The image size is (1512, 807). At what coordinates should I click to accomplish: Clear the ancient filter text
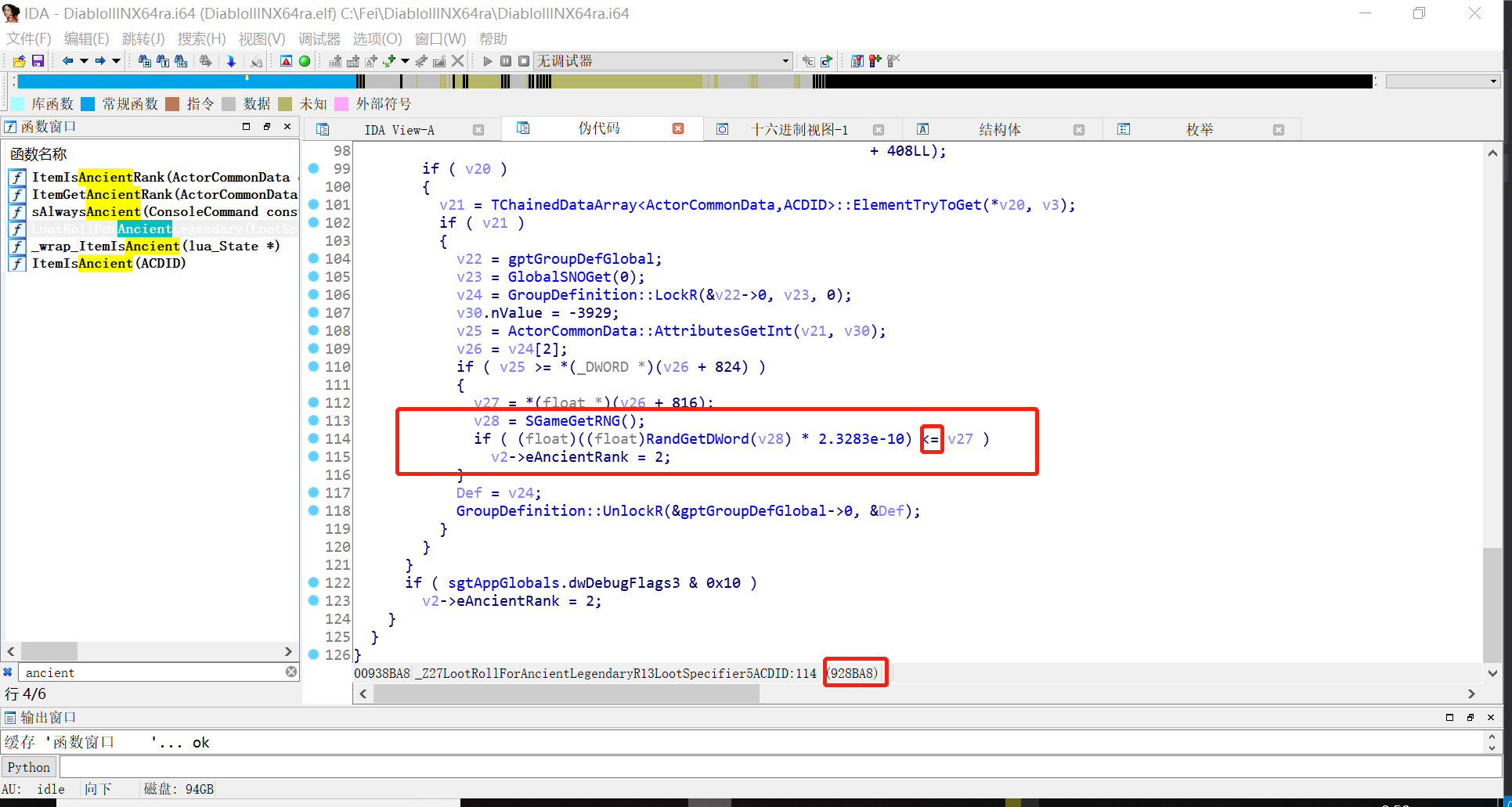(291, 672)
